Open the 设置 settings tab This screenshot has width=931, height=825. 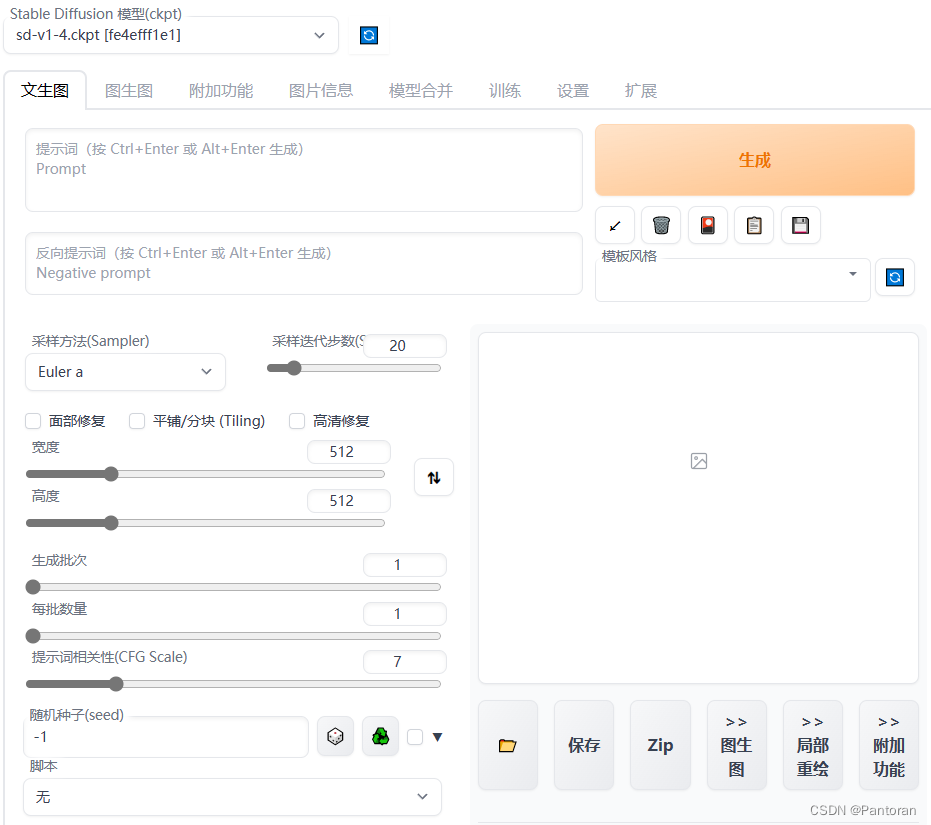pyautogui.click(x=573, y=91)
